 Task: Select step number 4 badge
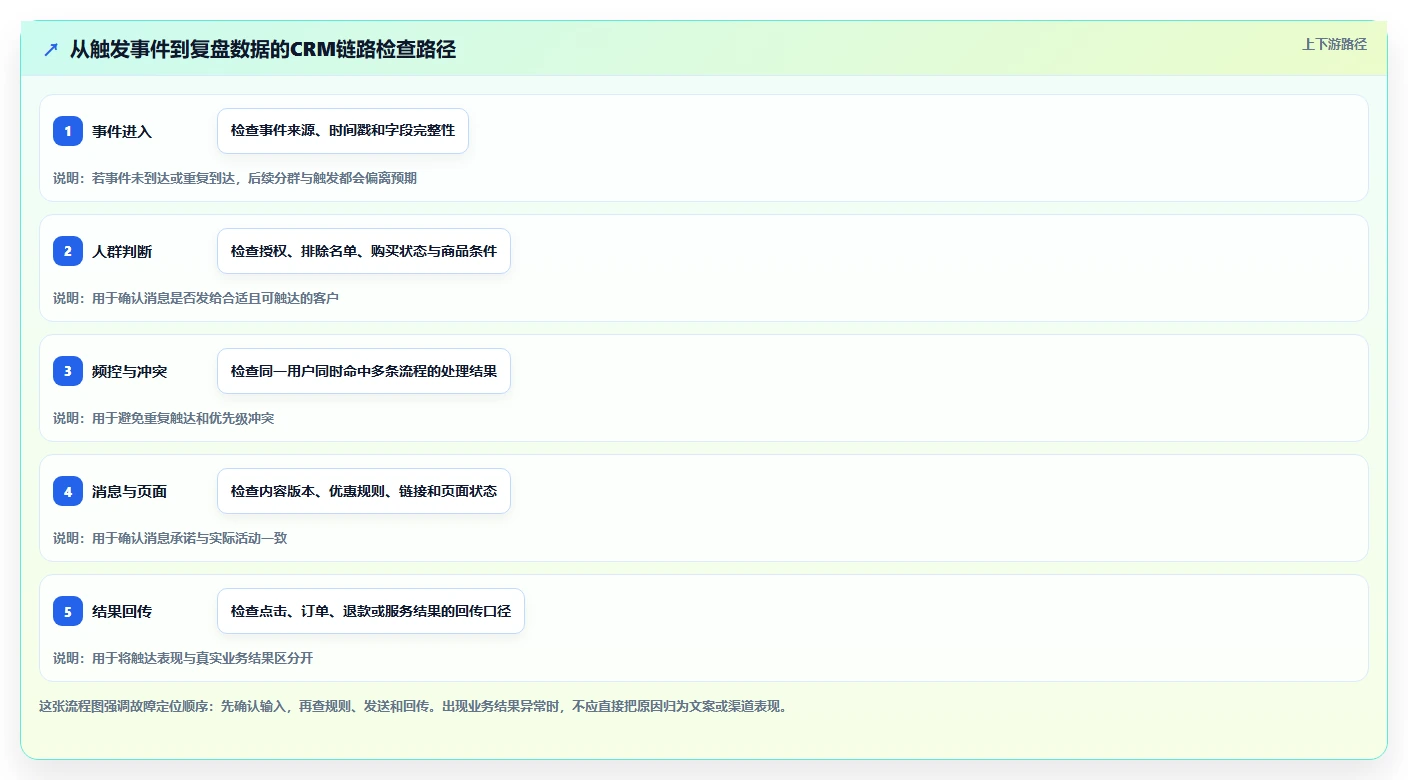coord(68,491)
